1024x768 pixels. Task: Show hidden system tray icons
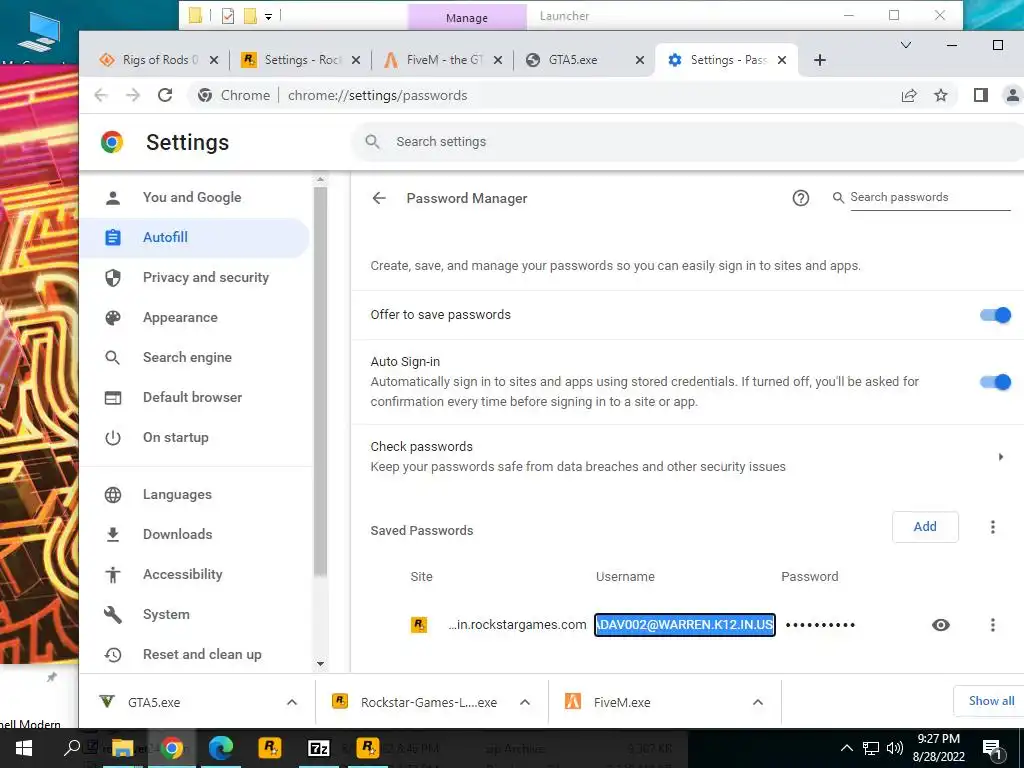point(846,748)
